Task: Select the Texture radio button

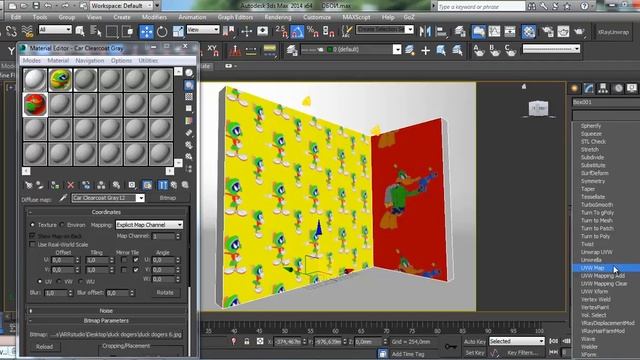Action: (33, 225)
